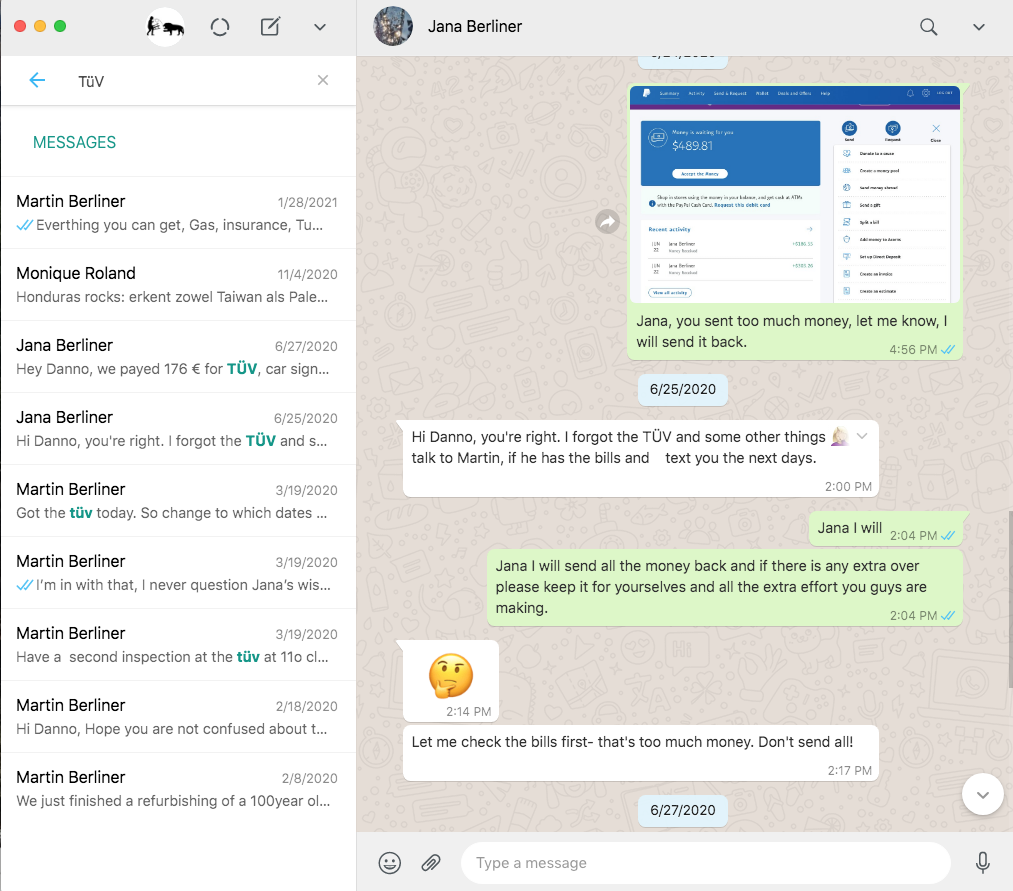This screenshot has width=1013, height=891.
Task: Click the chat scrollbar on the right edge
Action: [x=1010, y=601]
